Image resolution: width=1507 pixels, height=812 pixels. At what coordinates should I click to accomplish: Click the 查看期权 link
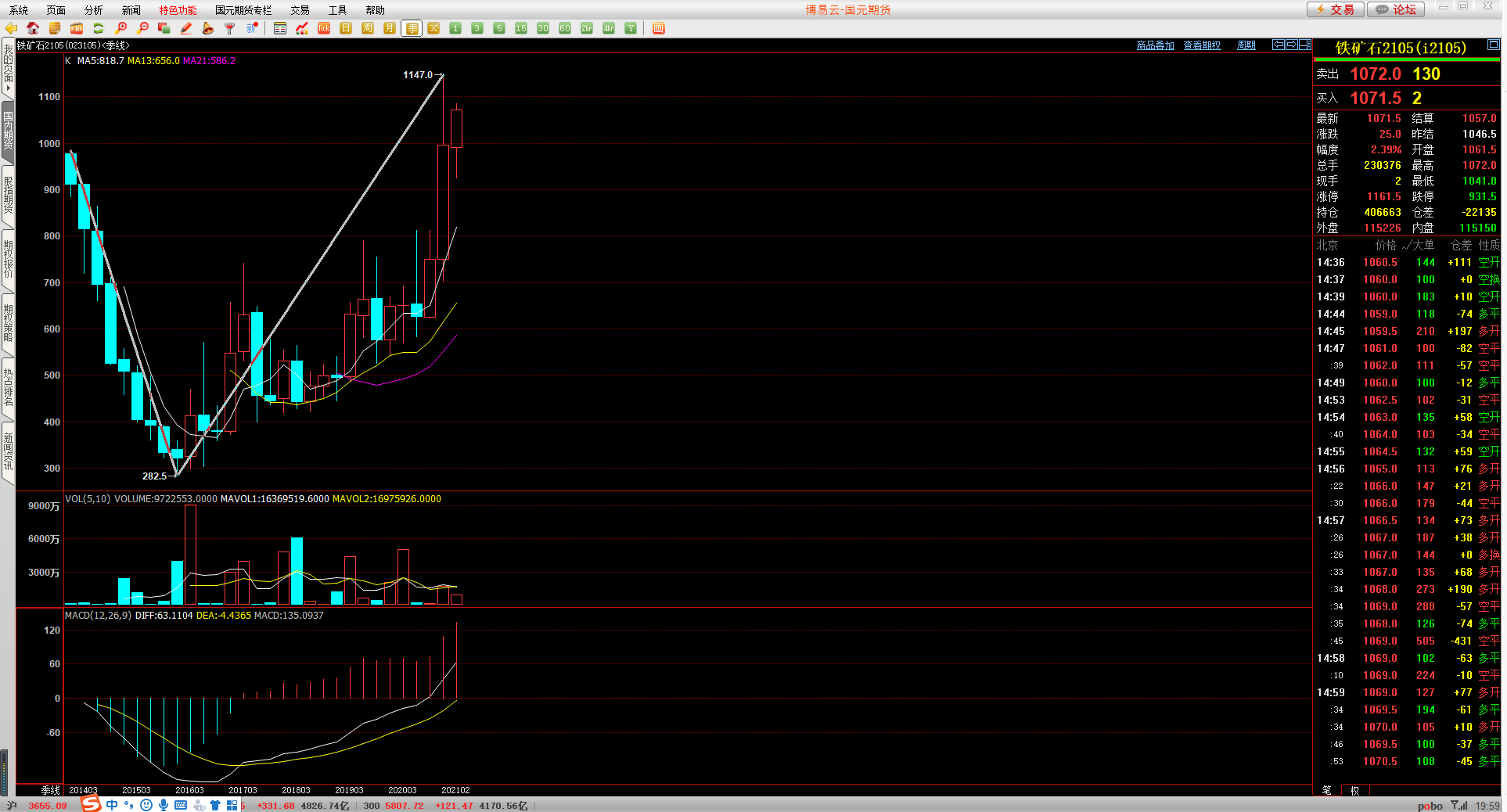[1202, 45]
